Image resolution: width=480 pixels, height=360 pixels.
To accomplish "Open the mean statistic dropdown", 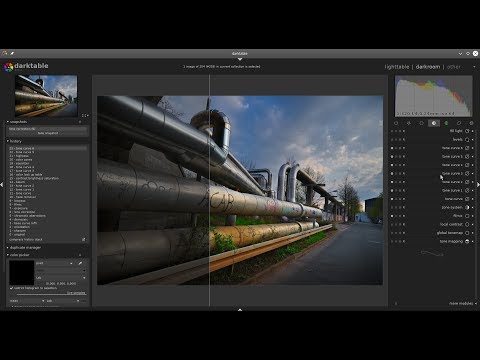I will click(x=27, y=301).
